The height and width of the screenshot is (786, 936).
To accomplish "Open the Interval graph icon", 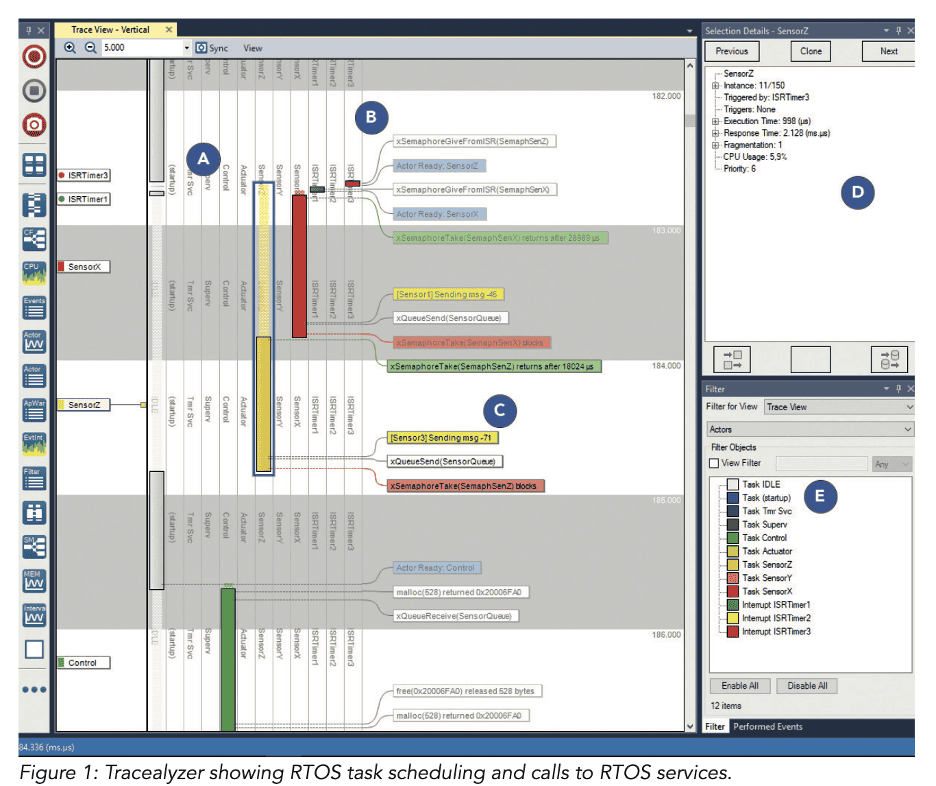I will point(34,615).
